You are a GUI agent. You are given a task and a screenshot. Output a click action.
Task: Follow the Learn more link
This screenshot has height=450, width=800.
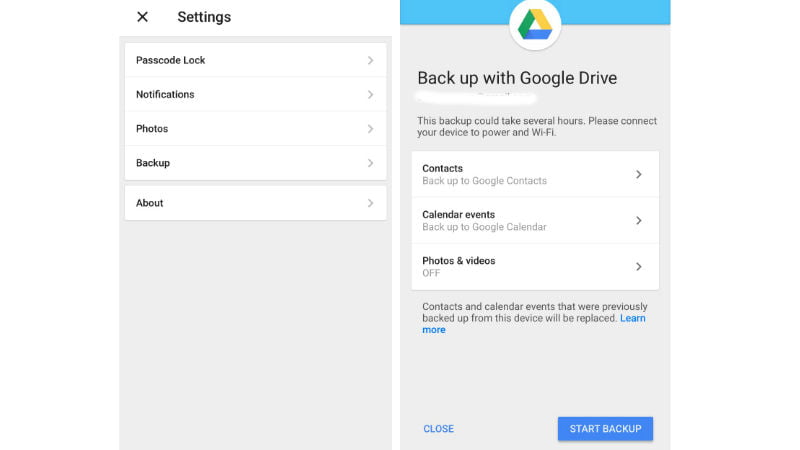[x=632, y=318]
